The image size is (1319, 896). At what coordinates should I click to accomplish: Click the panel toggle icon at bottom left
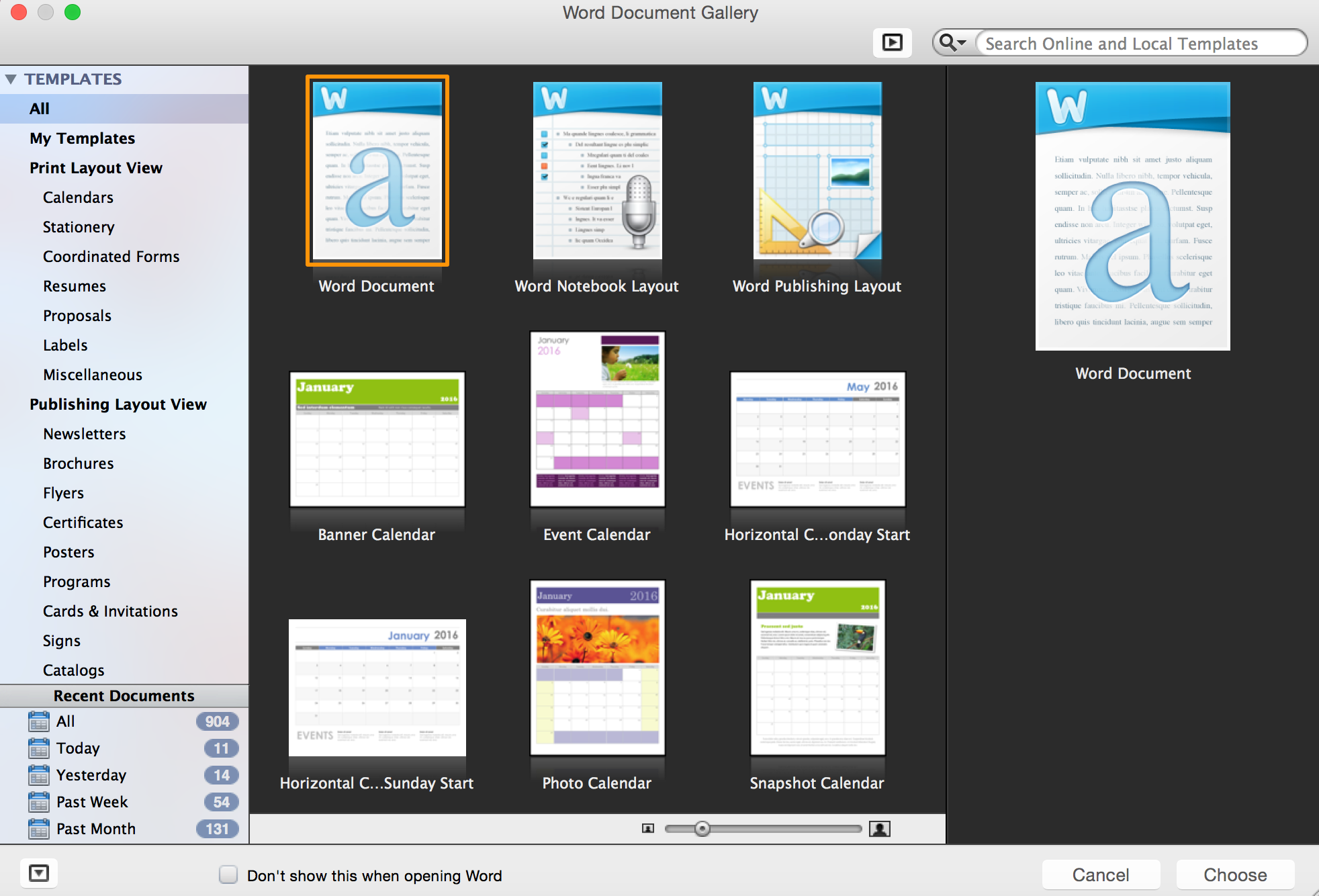38,873
